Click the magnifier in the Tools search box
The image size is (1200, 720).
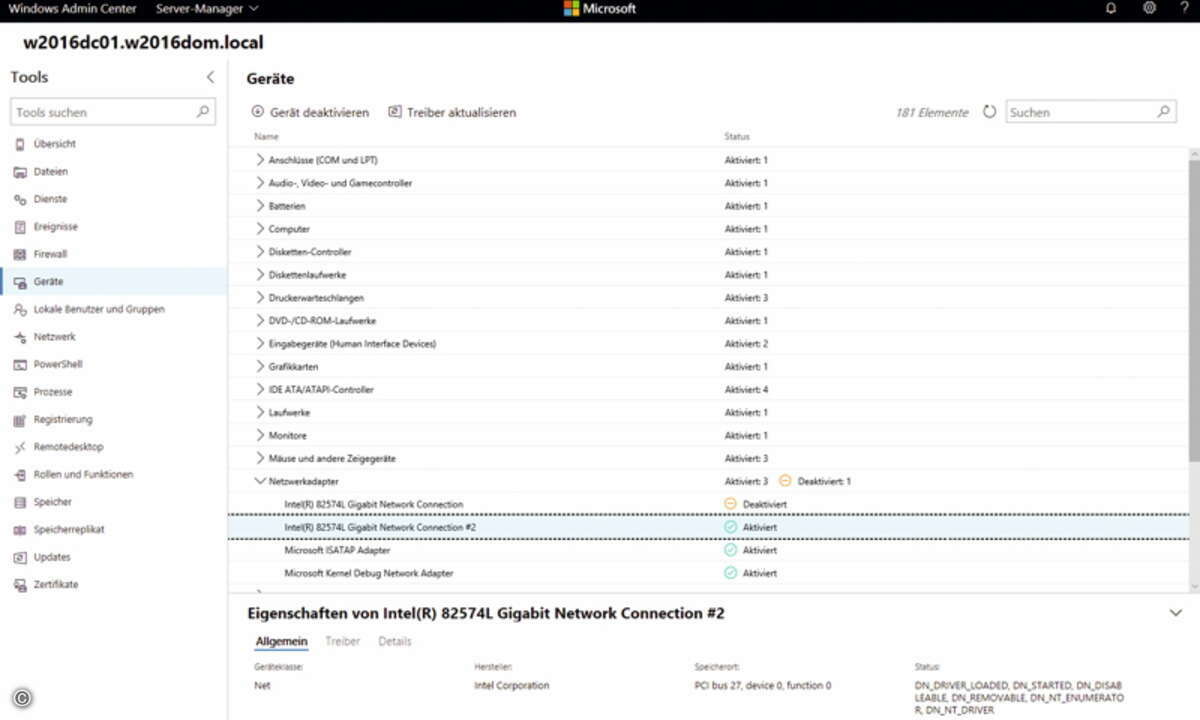(203, 112)
